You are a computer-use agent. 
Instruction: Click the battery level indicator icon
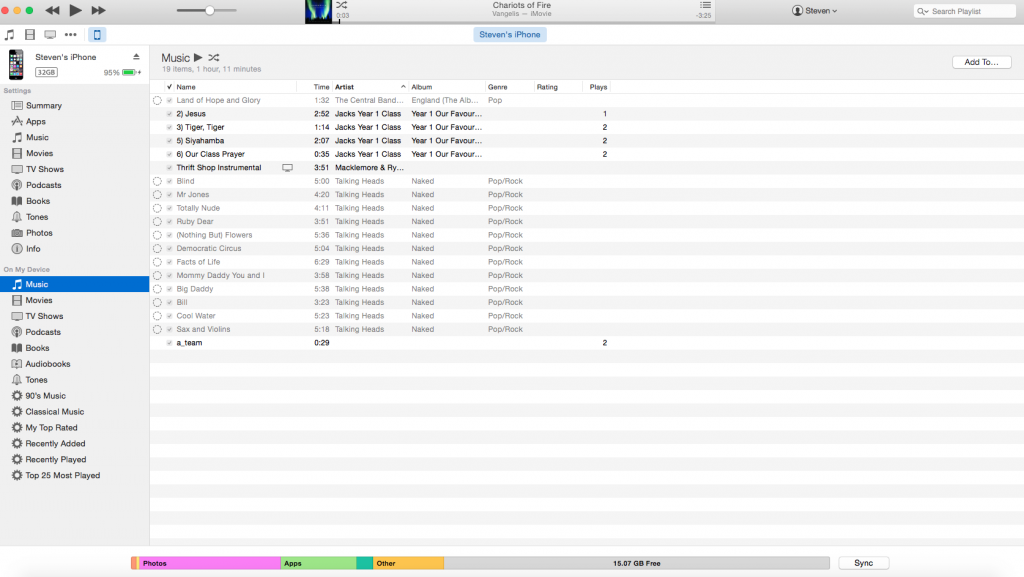pos(131,72)
